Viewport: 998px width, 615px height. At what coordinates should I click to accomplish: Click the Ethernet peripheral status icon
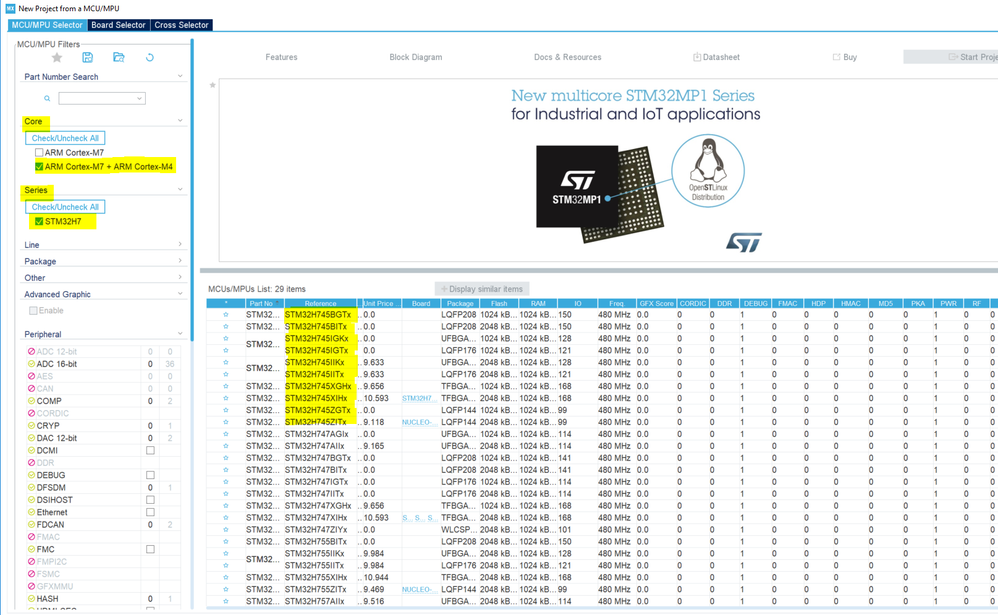pyautogui.click(x=31, y=512)
